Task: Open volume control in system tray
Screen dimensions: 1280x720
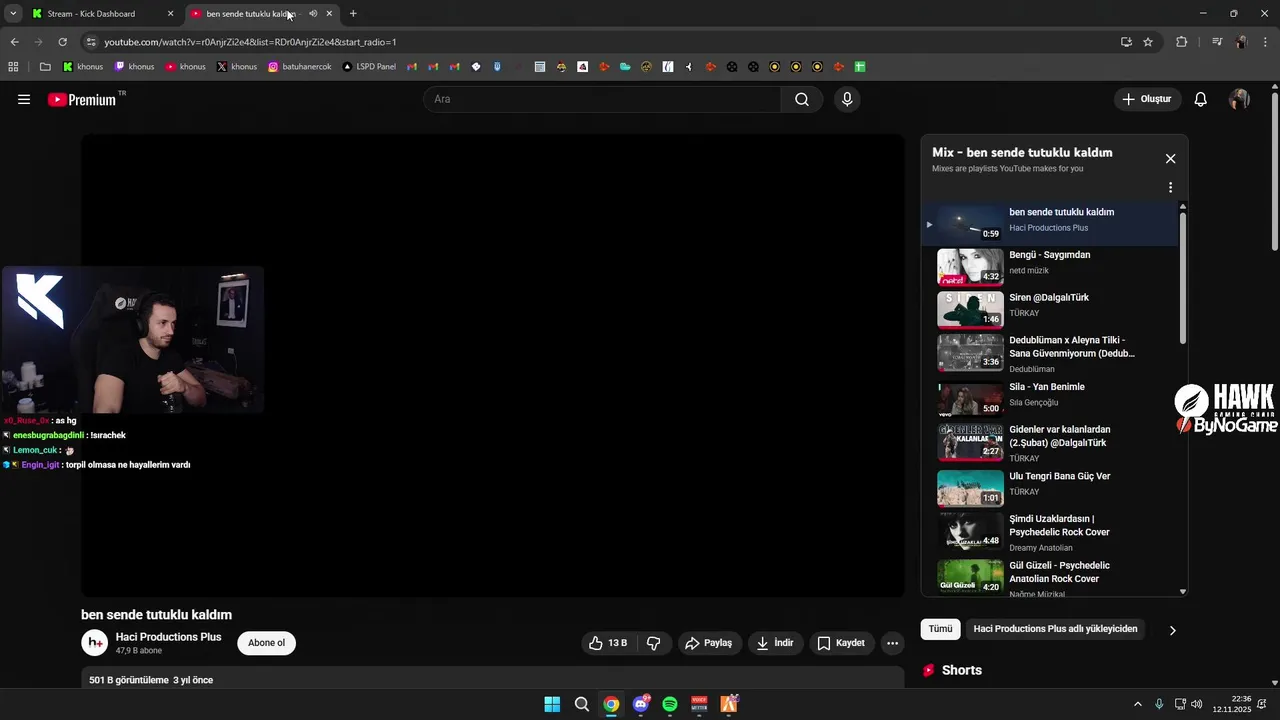Action: (x=1197, y=704)
